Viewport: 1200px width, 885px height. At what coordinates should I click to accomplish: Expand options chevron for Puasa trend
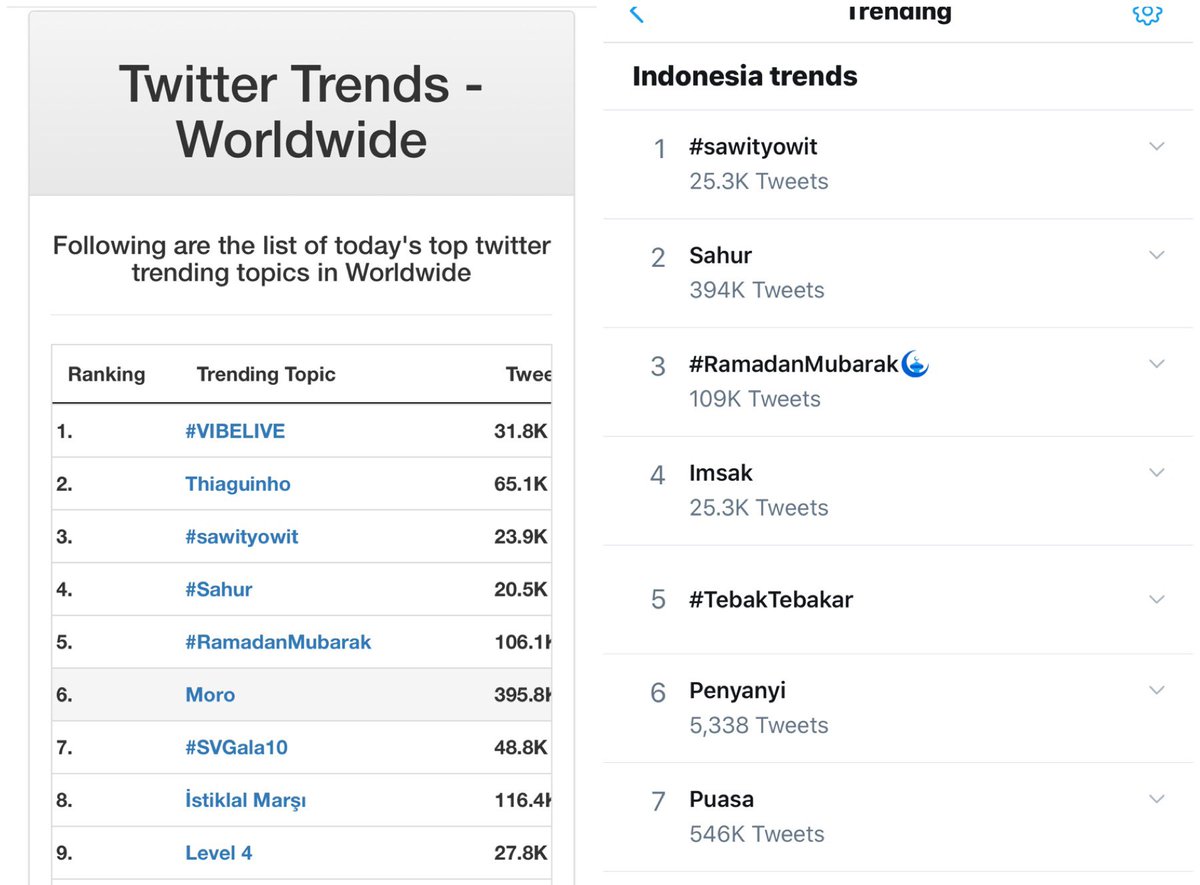coord(1157,799)
